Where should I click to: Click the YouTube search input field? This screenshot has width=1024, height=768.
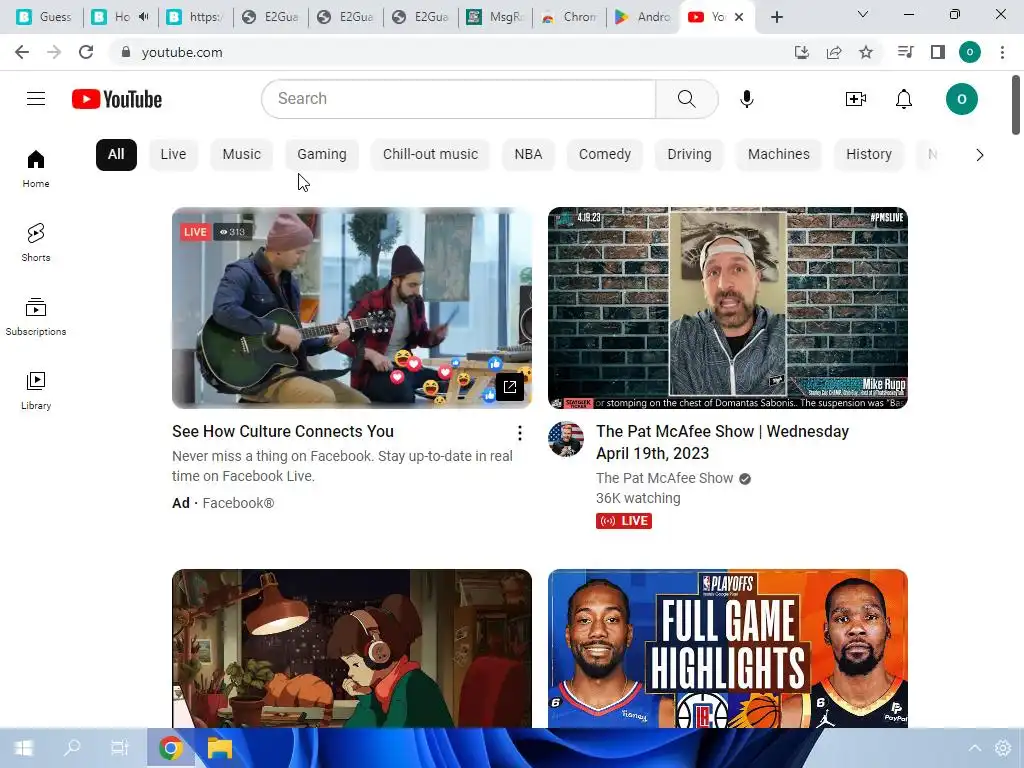pyautogui.click(x=459, y=99)
